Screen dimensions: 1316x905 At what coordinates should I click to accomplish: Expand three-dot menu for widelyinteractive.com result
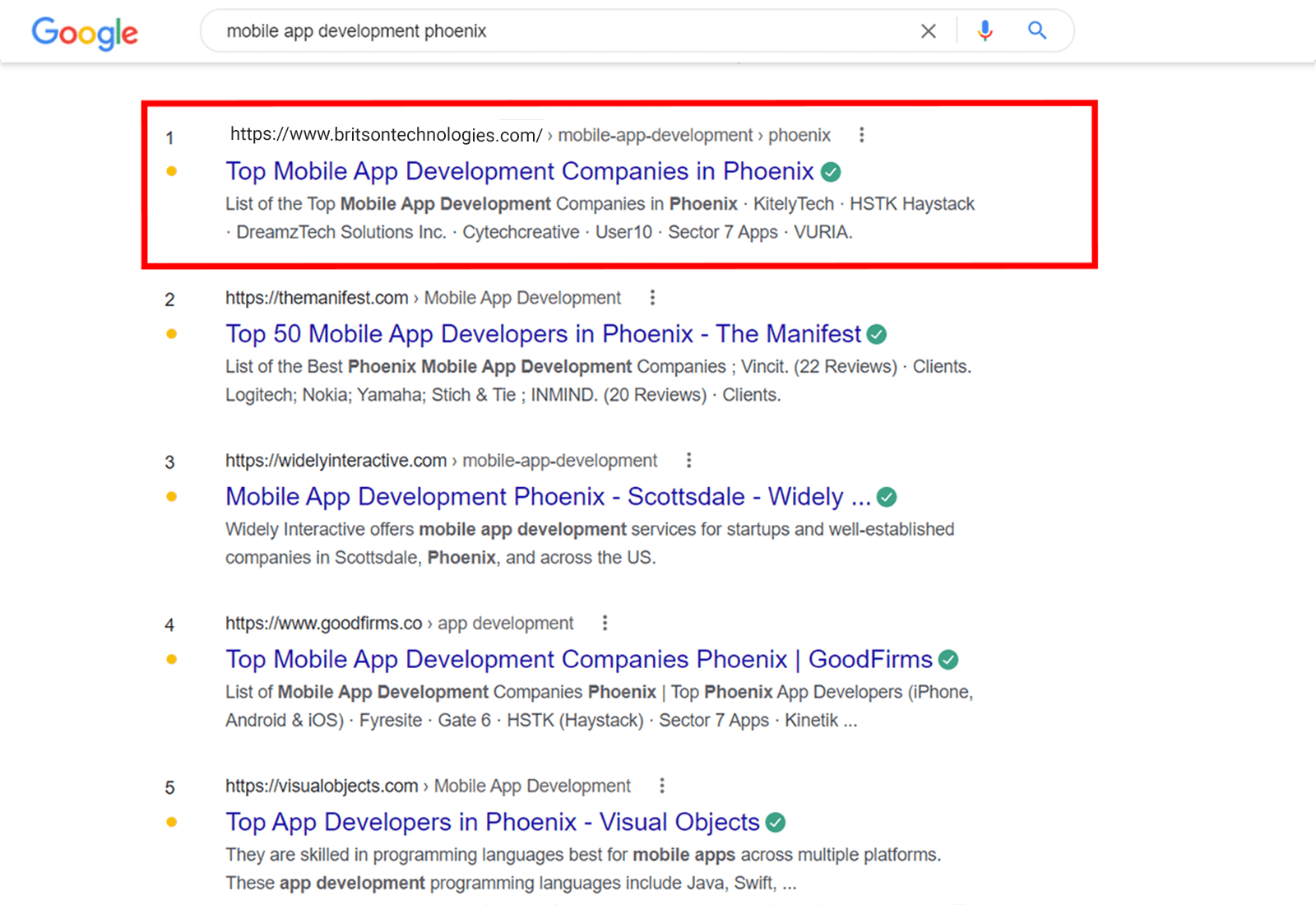point(688,461)
